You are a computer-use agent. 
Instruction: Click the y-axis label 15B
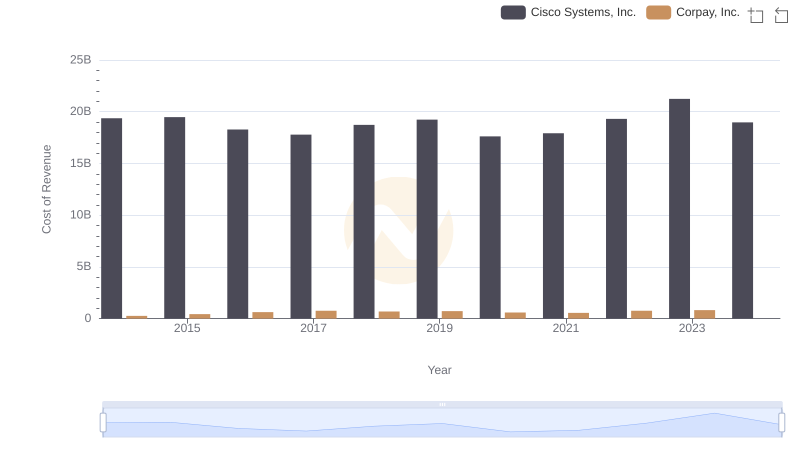pyautogui.click(x=81, y=163)
